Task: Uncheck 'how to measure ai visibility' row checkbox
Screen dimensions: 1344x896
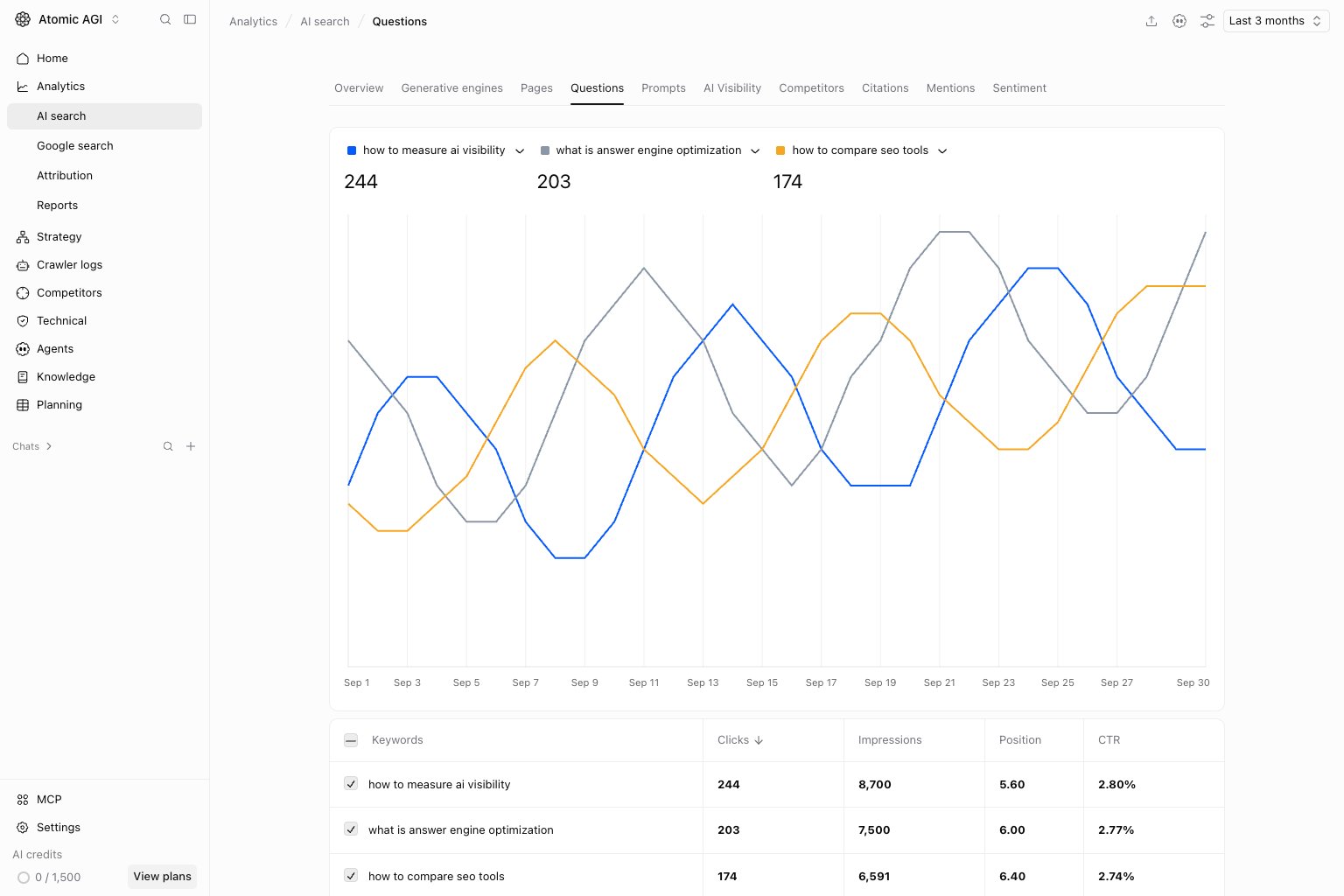Action: coord(351,784)
